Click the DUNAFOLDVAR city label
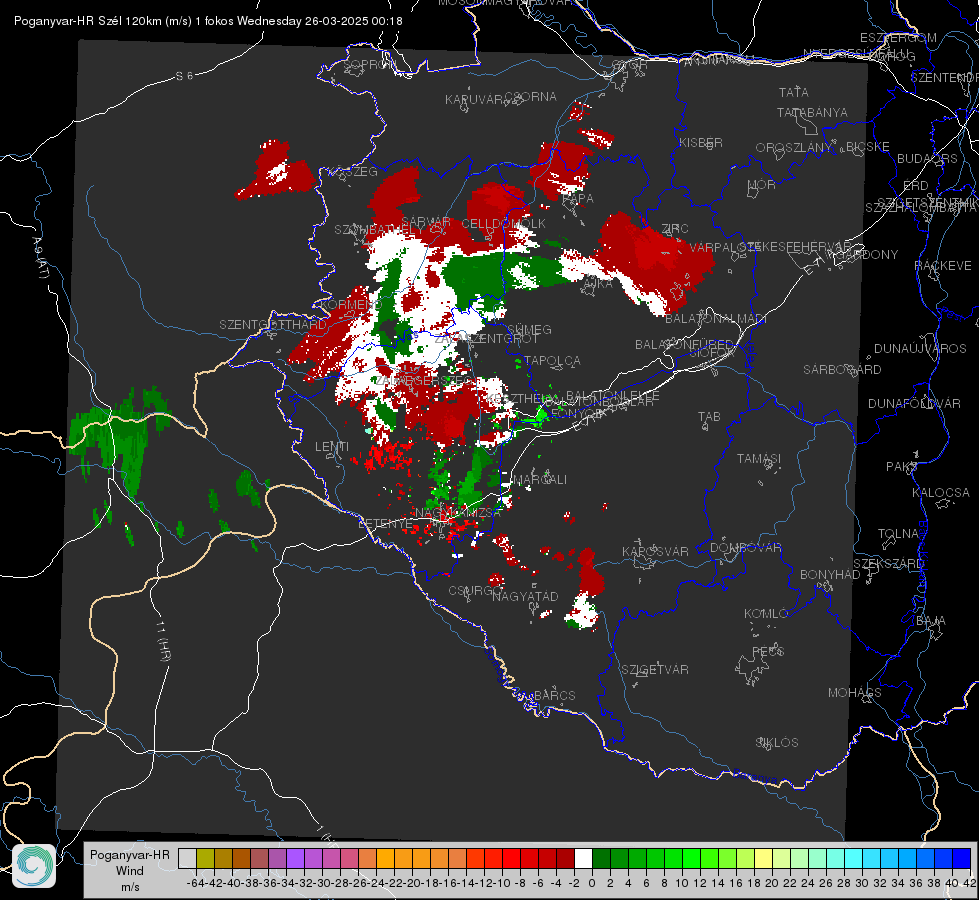The width and height of the screenshot is (979, 900). pos(914,403)
